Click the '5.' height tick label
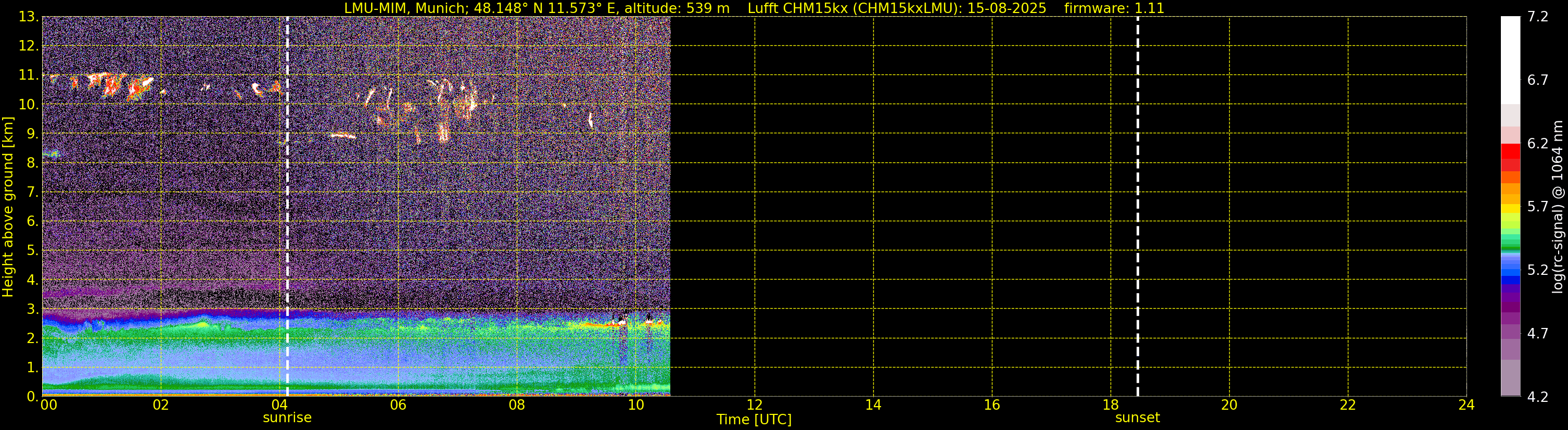Viewport: 1568px width, 430px height. point(32,251)
